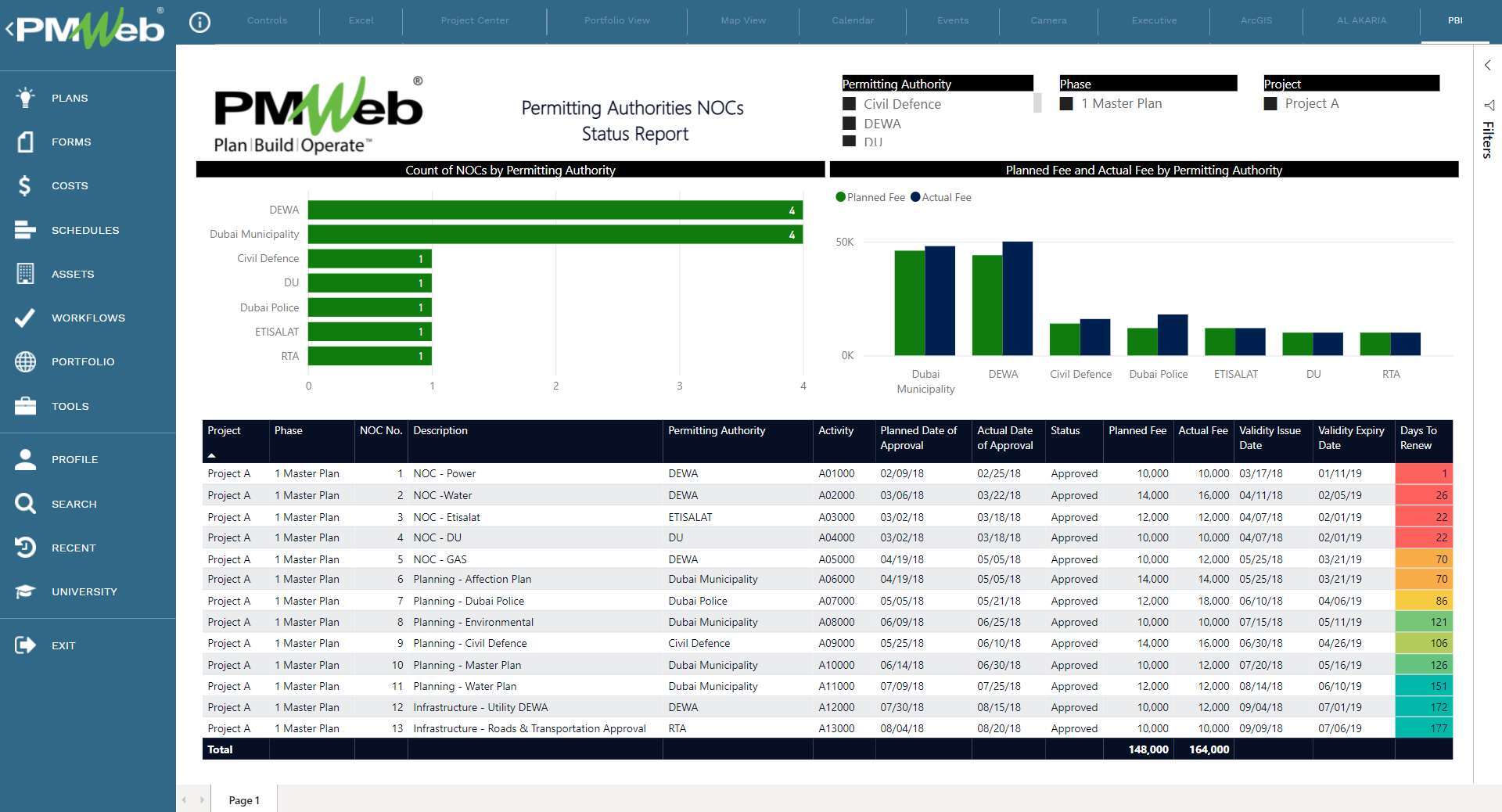Click the Workflows checkmark icon
The height and width of the screenshot is (812, 1502).
point(25,318)
